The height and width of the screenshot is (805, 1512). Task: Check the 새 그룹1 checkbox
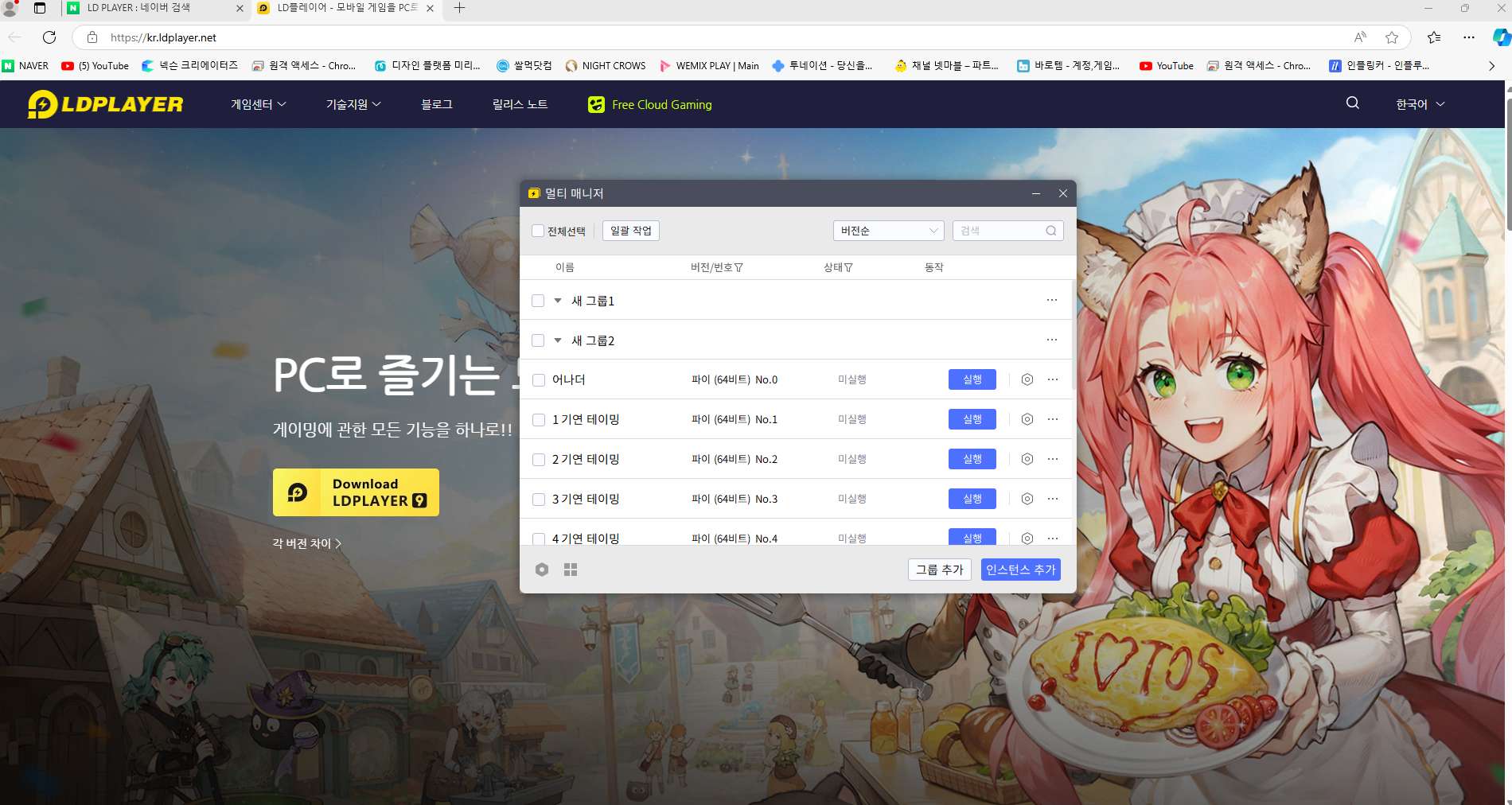tap(538, 301)
